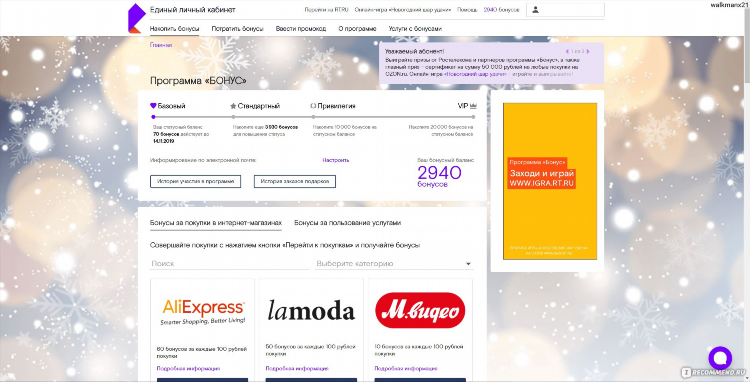Select Бонусы за покупки в интернет-магазинах tab

(216, 223)
